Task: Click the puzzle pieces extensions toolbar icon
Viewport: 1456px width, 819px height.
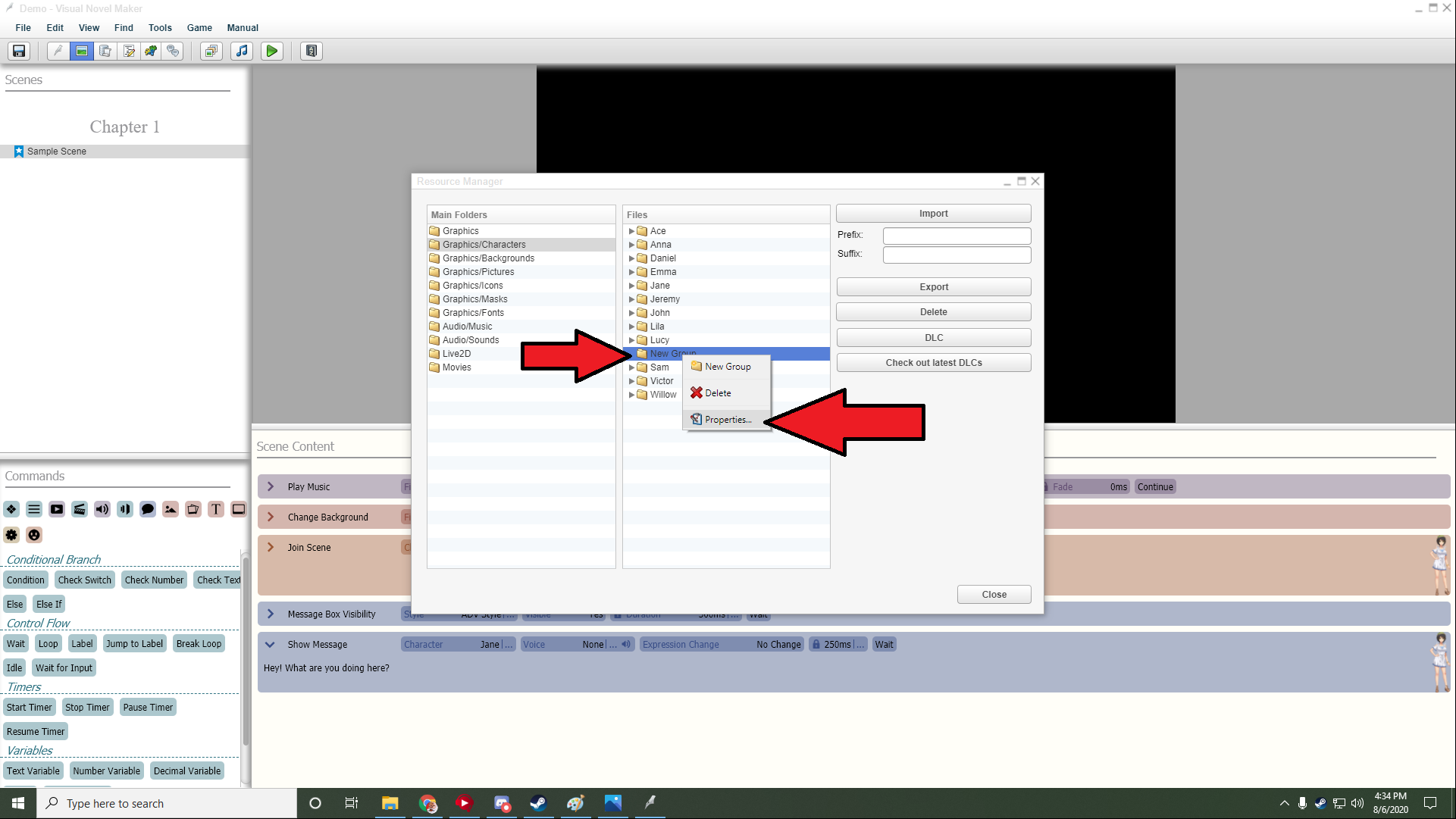Action: (x=151, y=51)
